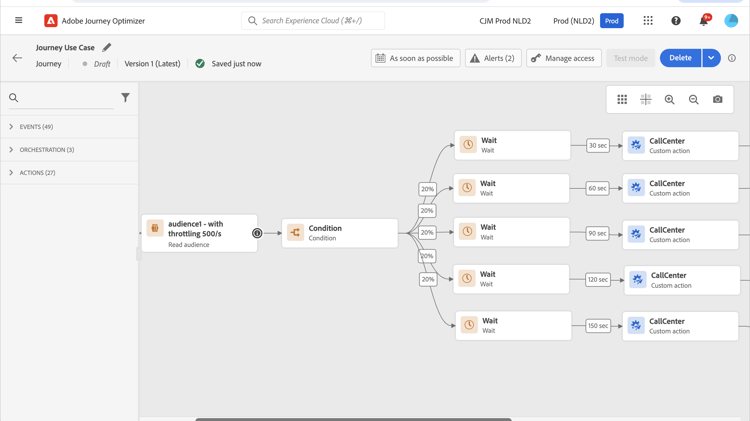The height and width of the screenshot is (421, 750).
Task: Zoom in on the journey canvas
Action: [670, 100]
